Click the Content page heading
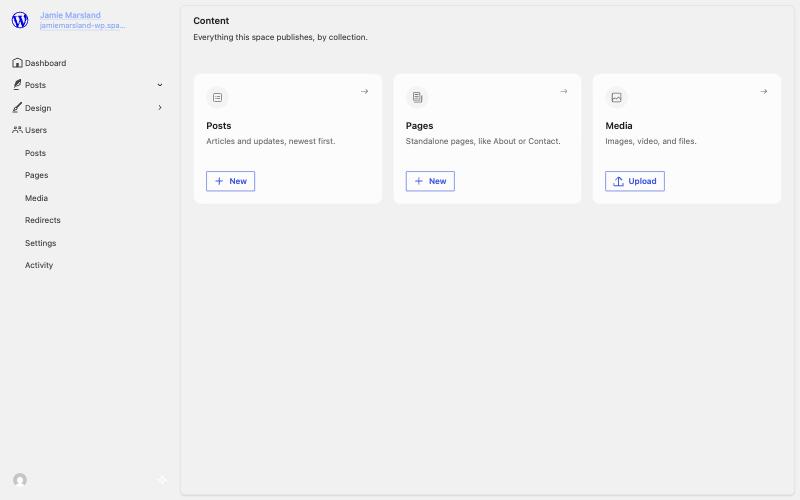The image size is (800, 500). click(x=211, y=21)
